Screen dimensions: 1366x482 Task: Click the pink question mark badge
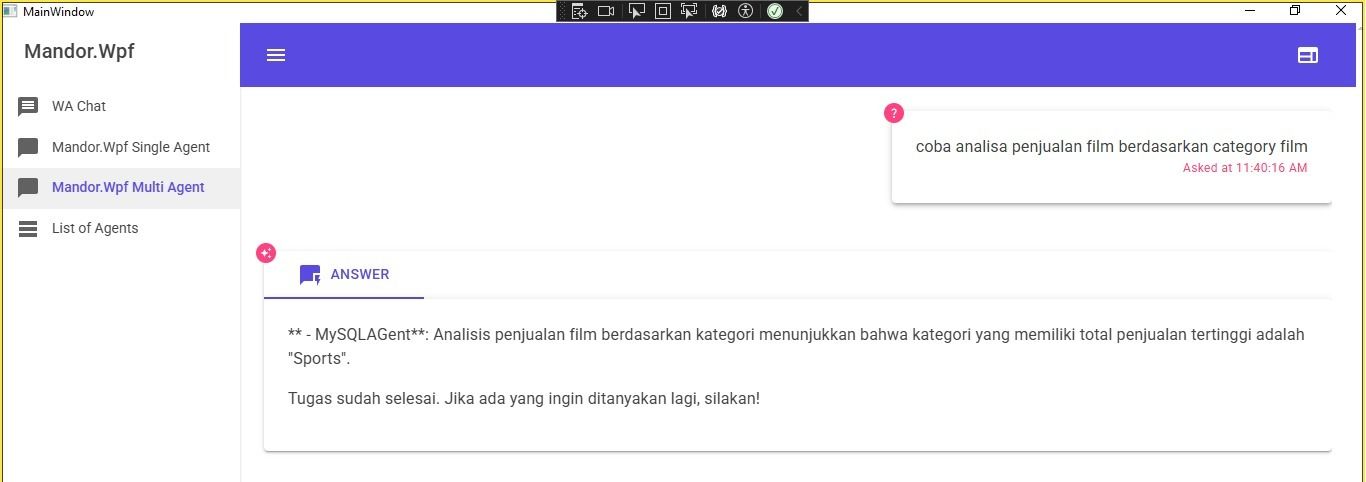pos(894,113)
